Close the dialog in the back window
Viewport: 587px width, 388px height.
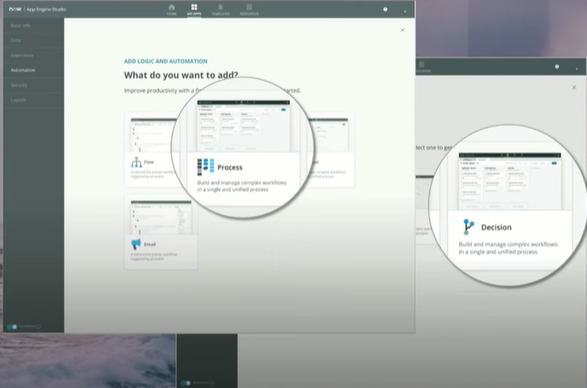pos(574,87)
